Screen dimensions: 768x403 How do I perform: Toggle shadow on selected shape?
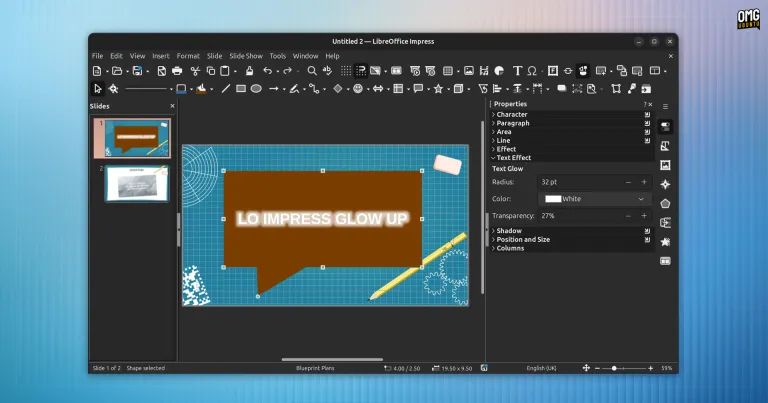click(x=561, y=89)
